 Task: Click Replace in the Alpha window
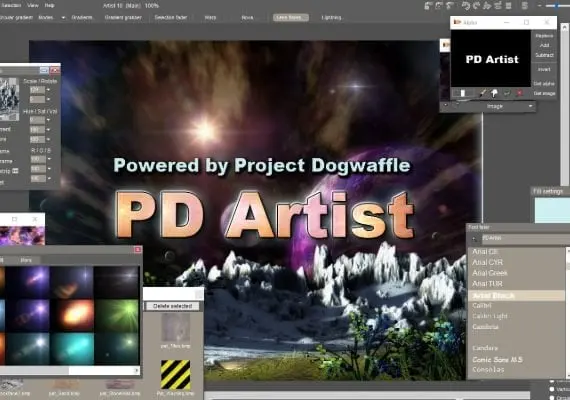coord(544,36)
